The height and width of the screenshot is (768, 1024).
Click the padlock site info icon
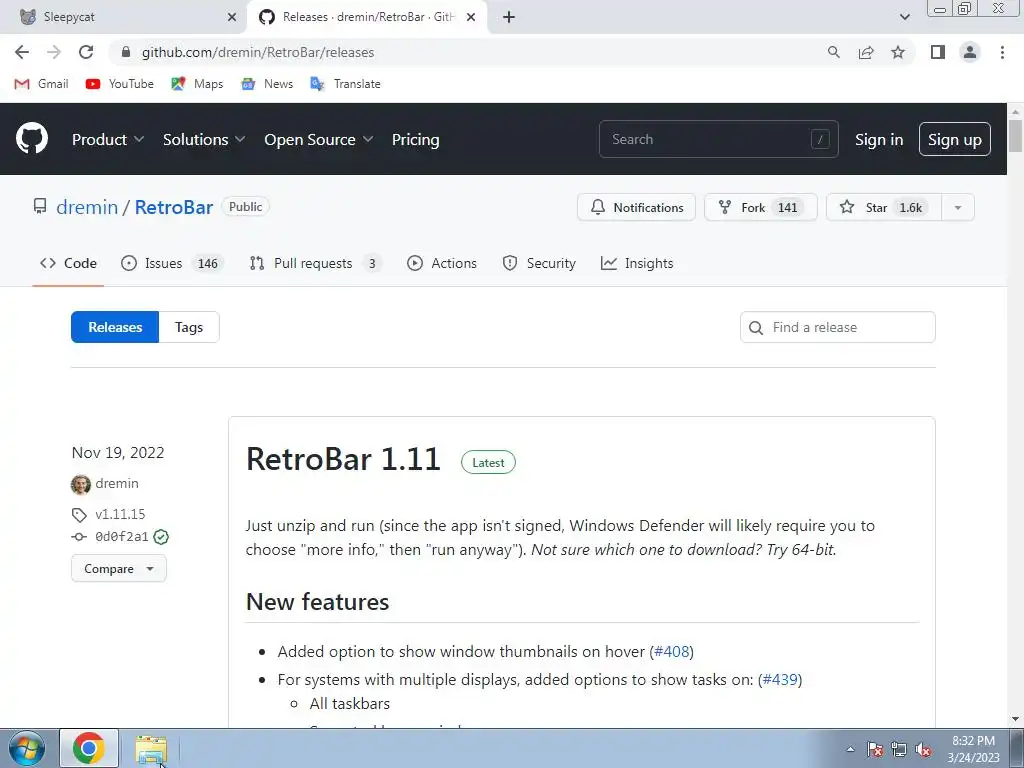126,52
